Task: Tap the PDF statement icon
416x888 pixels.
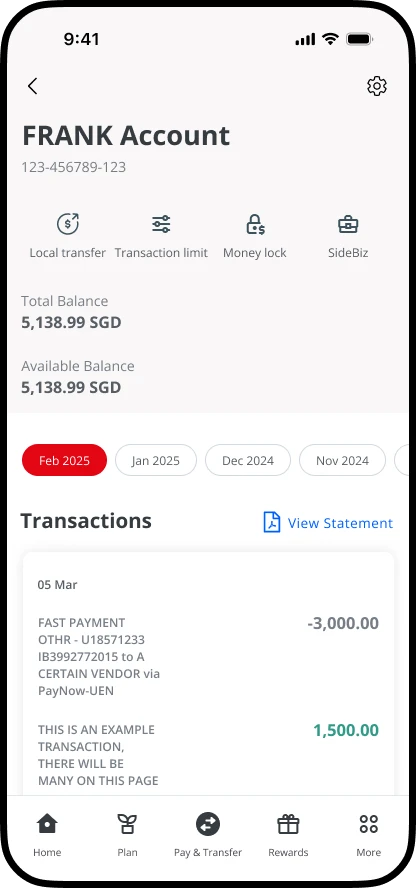Action: point(272,522)
